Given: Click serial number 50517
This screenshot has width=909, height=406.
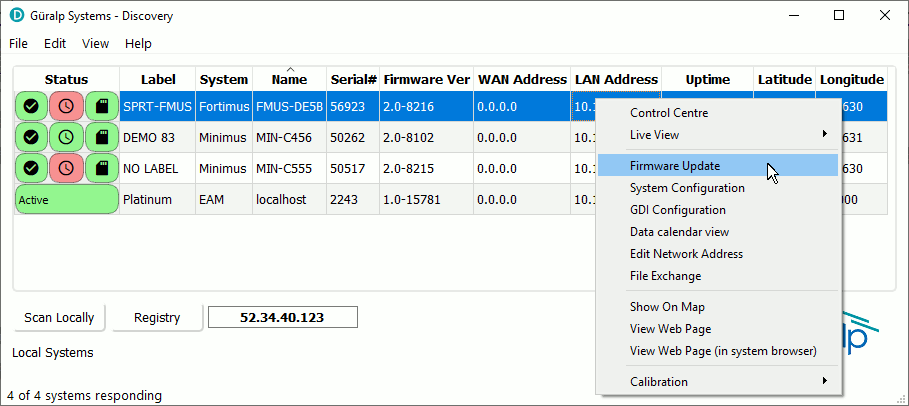Looking at the screenshot, I should (x=353, y=168).
